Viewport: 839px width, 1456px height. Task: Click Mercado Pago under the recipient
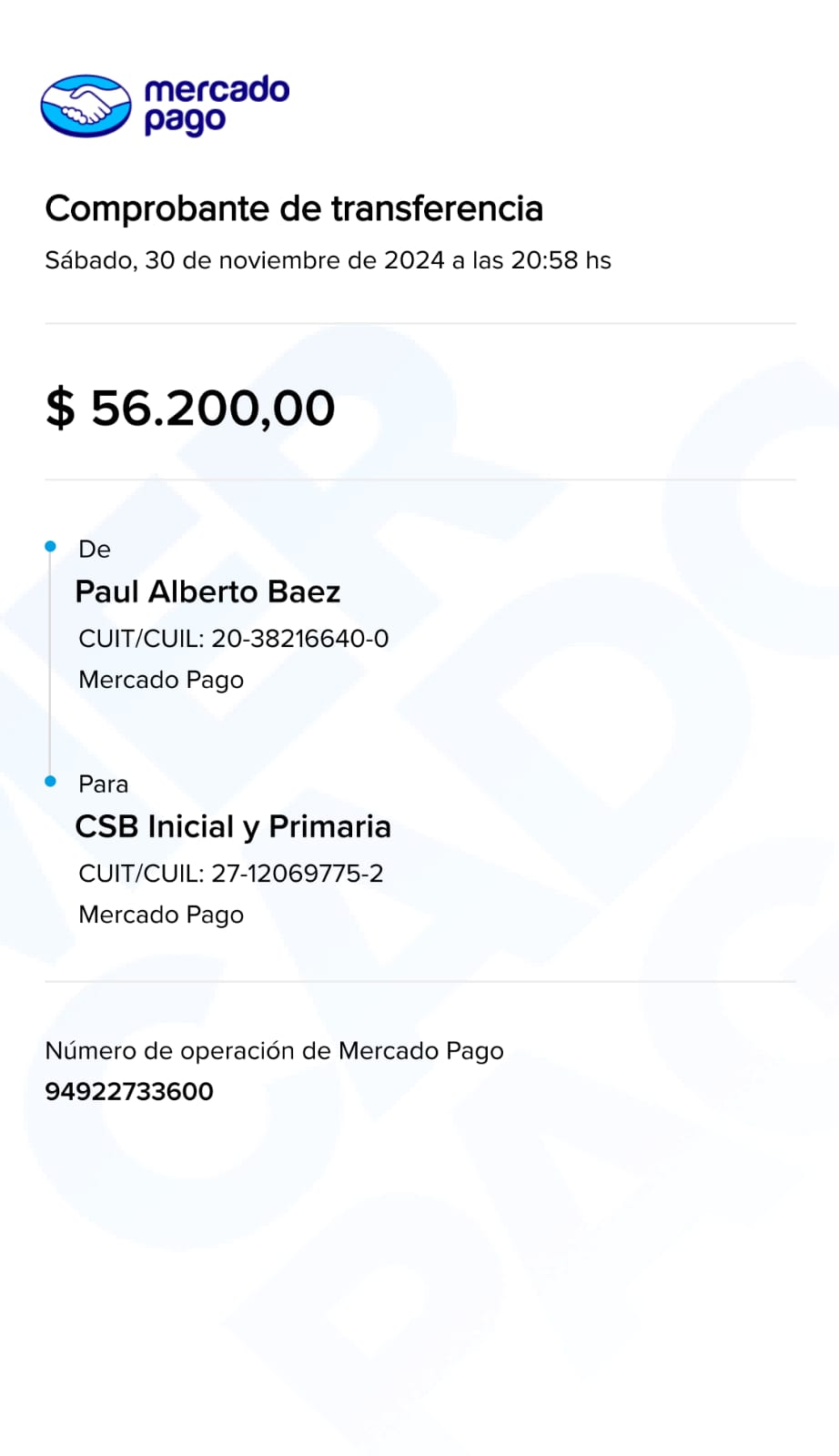(x=161, y=915)
